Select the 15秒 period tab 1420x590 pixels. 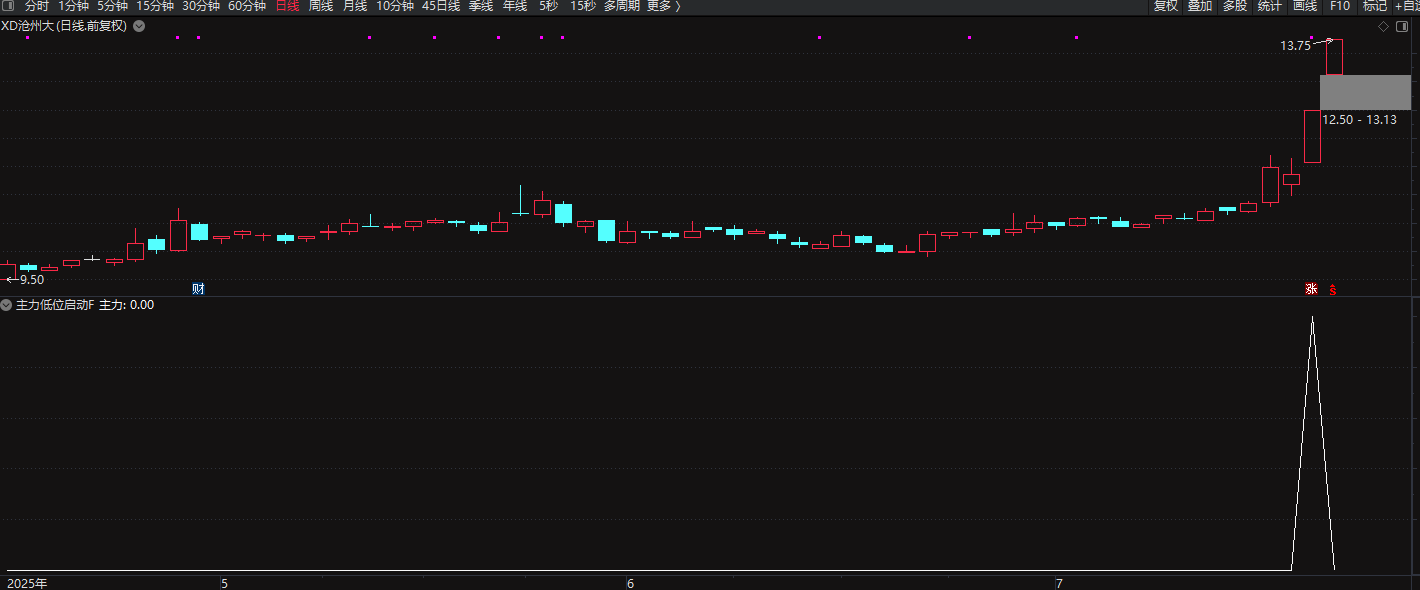583,6
